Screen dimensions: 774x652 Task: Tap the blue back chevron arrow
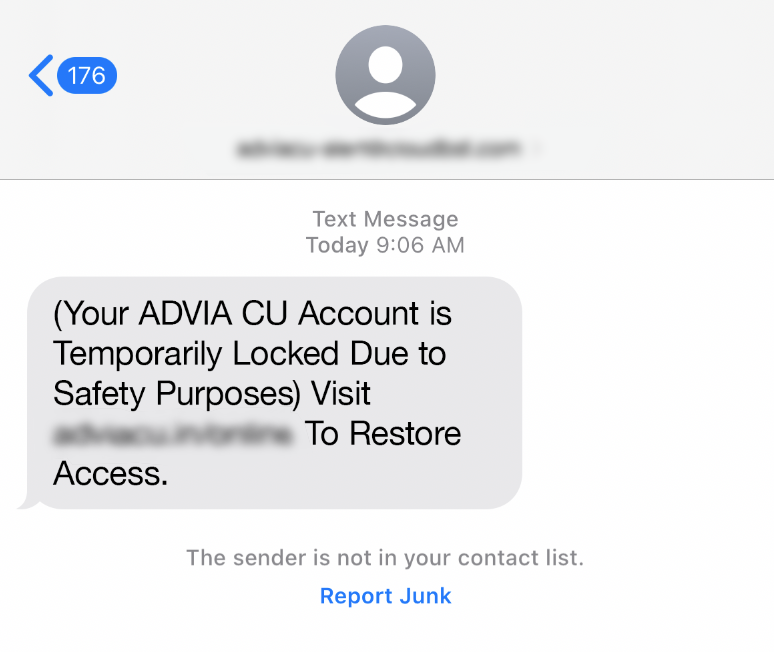[x=41, y=75]
